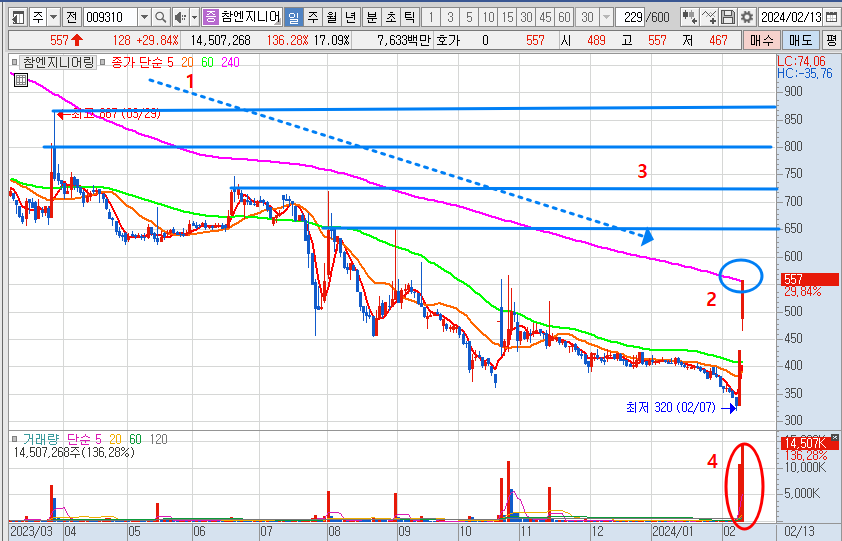The height and width of the screenshot is (541, 842).
Task: Switch to the 분 minute chart
Action: click(x=372, y=17)
